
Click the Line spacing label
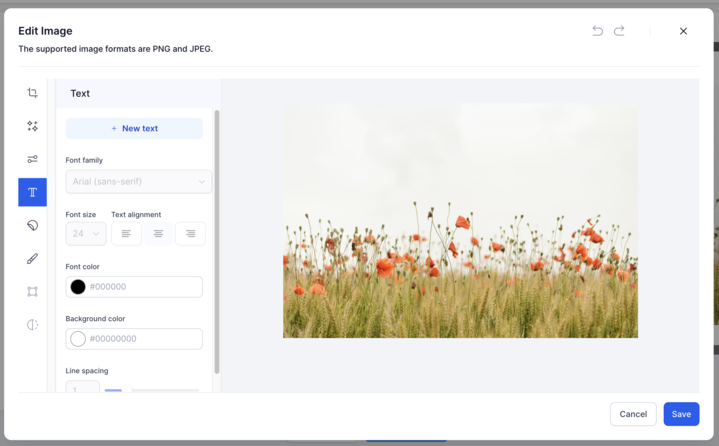coord(87,370)
